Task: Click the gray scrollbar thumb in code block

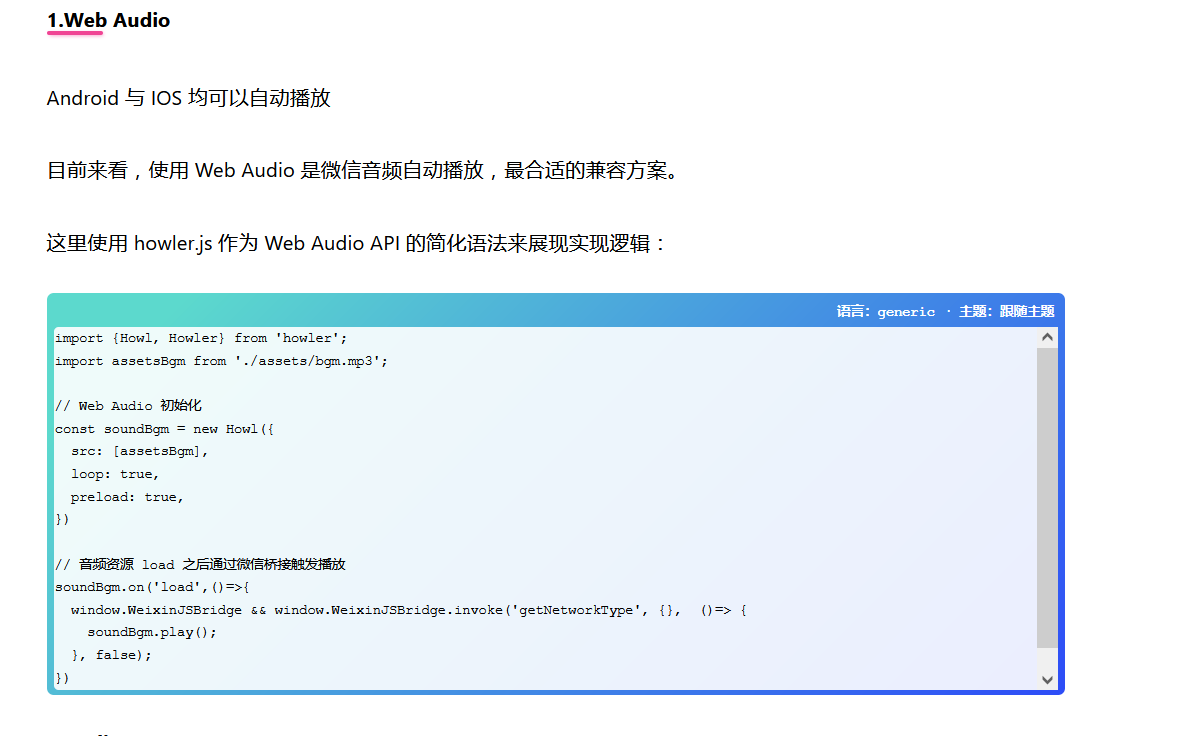Action: [x=1047, y=498]
